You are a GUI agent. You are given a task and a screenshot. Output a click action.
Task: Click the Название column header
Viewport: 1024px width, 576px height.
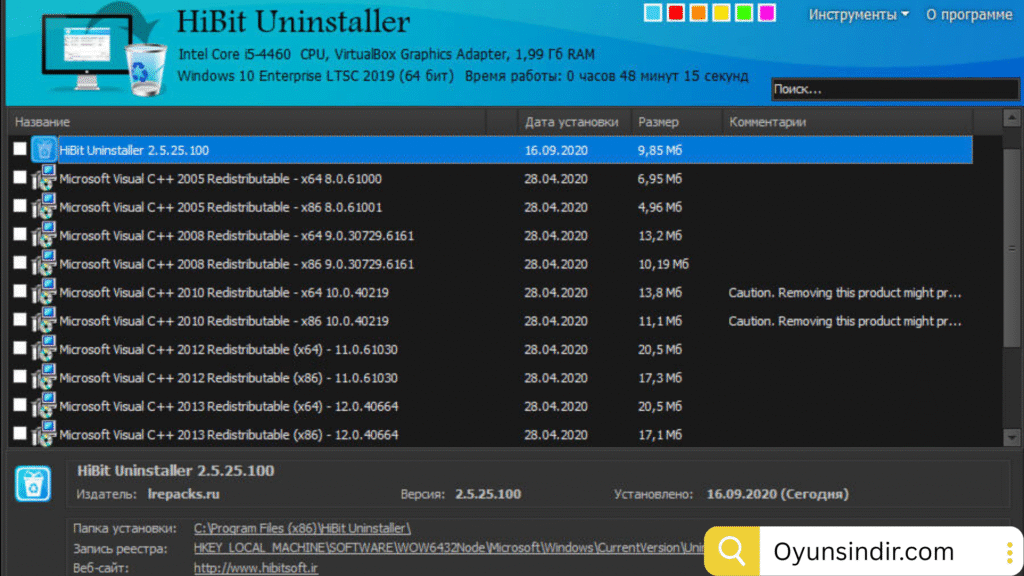pos(43,122)
